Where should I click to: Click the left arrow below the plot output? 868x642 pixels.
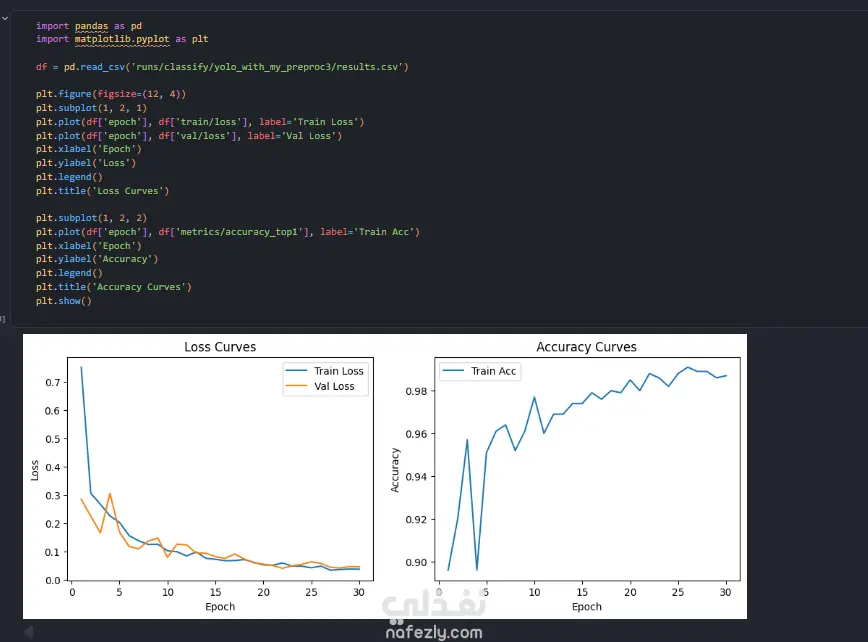pos(29,631)
